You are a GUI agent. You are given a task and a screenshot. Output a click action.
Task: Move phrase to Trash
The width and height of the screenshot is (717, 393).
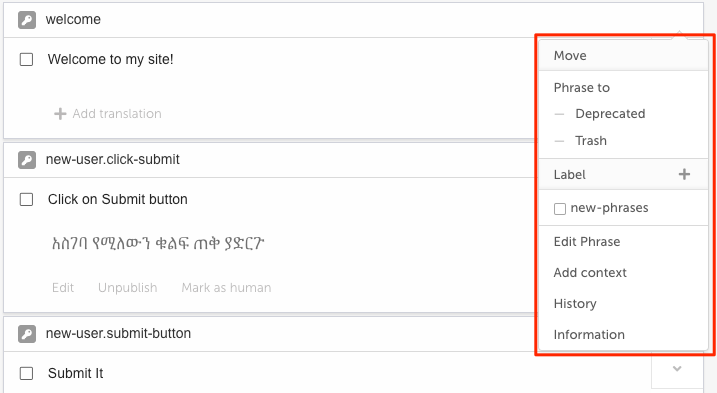591,140
